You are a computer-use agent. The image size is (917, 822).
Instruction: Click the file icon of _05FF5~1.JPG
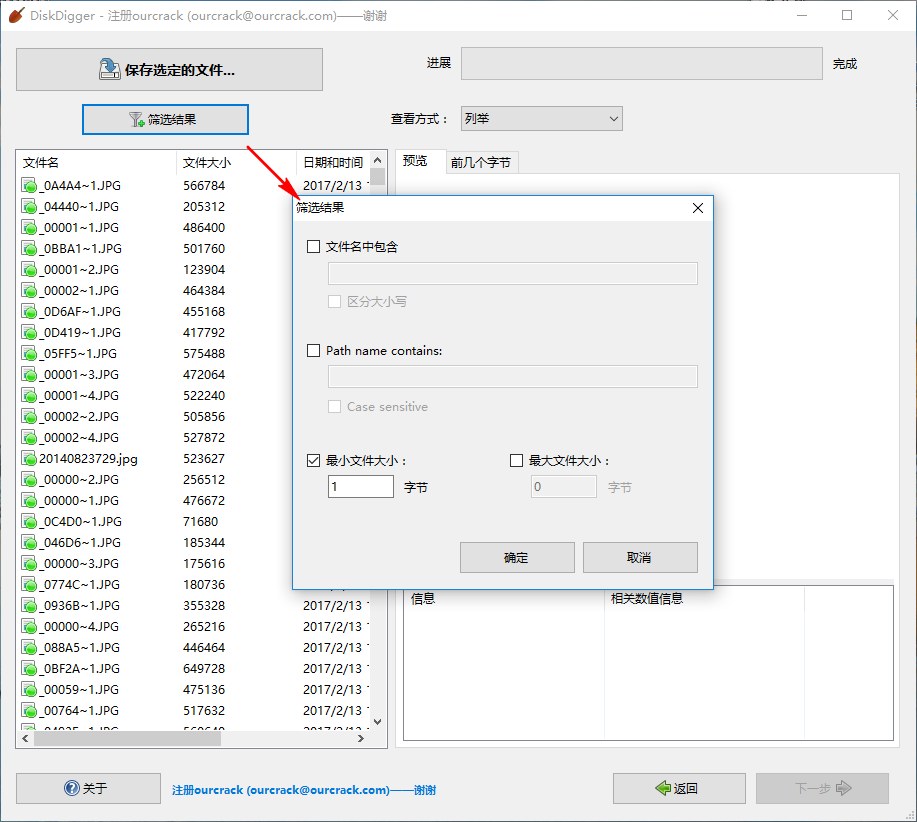pyautogui.click(x=29, y=354)
